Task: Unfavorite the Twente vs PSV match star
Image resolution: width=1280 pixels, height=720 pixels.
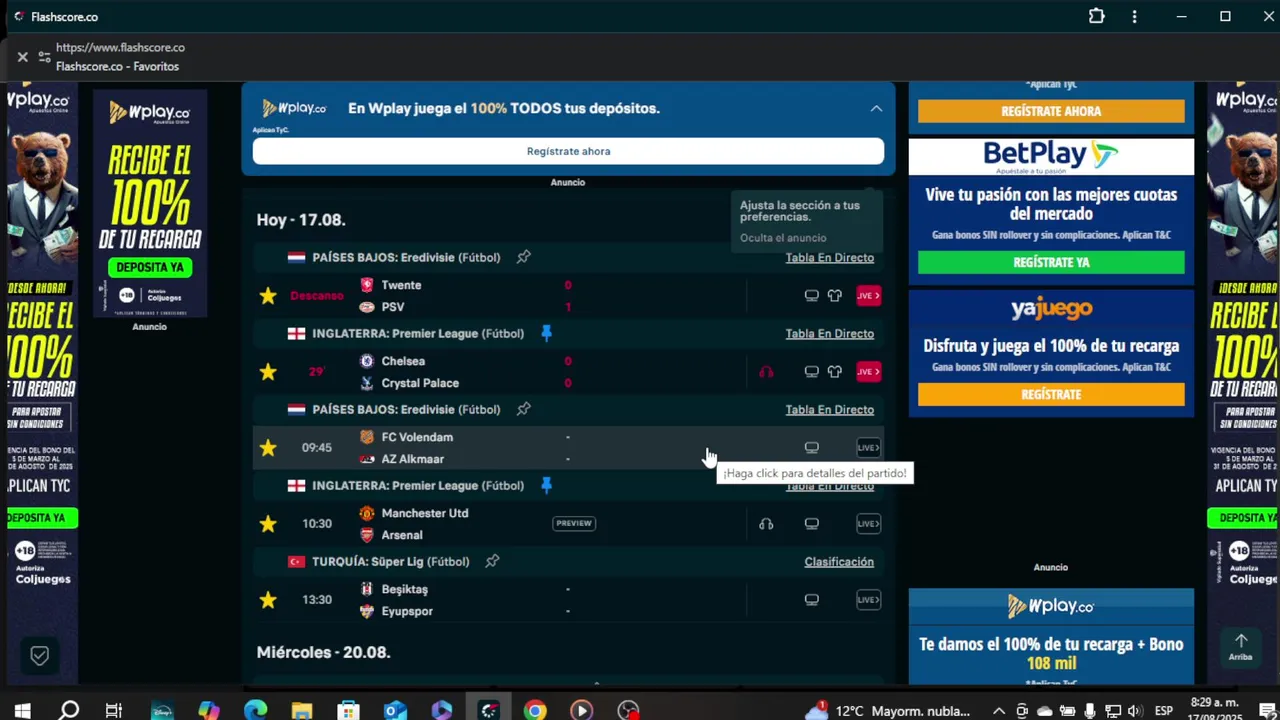Action: click(268, 296)
